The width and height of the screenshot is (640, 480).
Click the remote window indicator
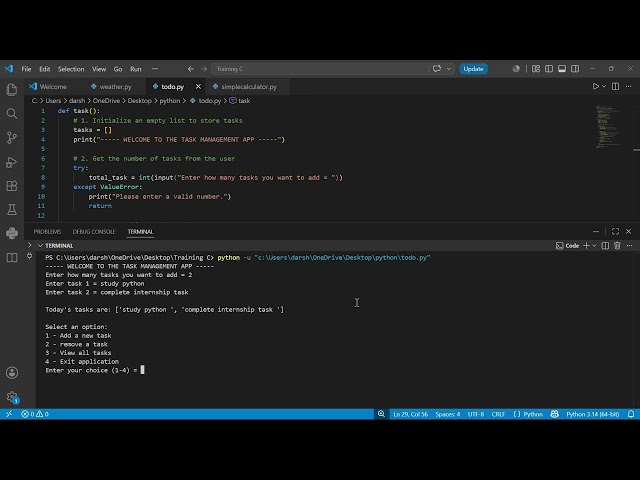(x=9, y=414)
